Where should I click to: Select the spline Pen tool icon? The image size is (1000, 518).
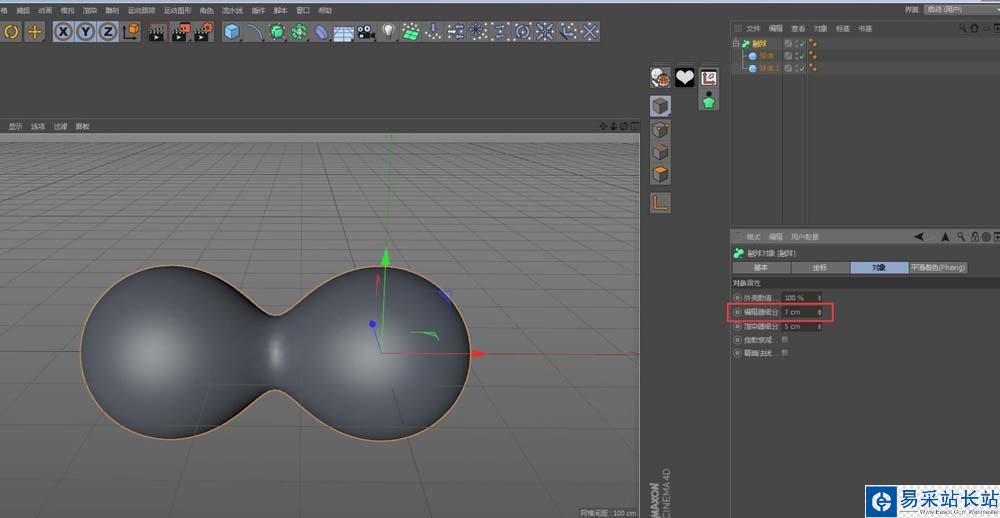coord(254,32)
